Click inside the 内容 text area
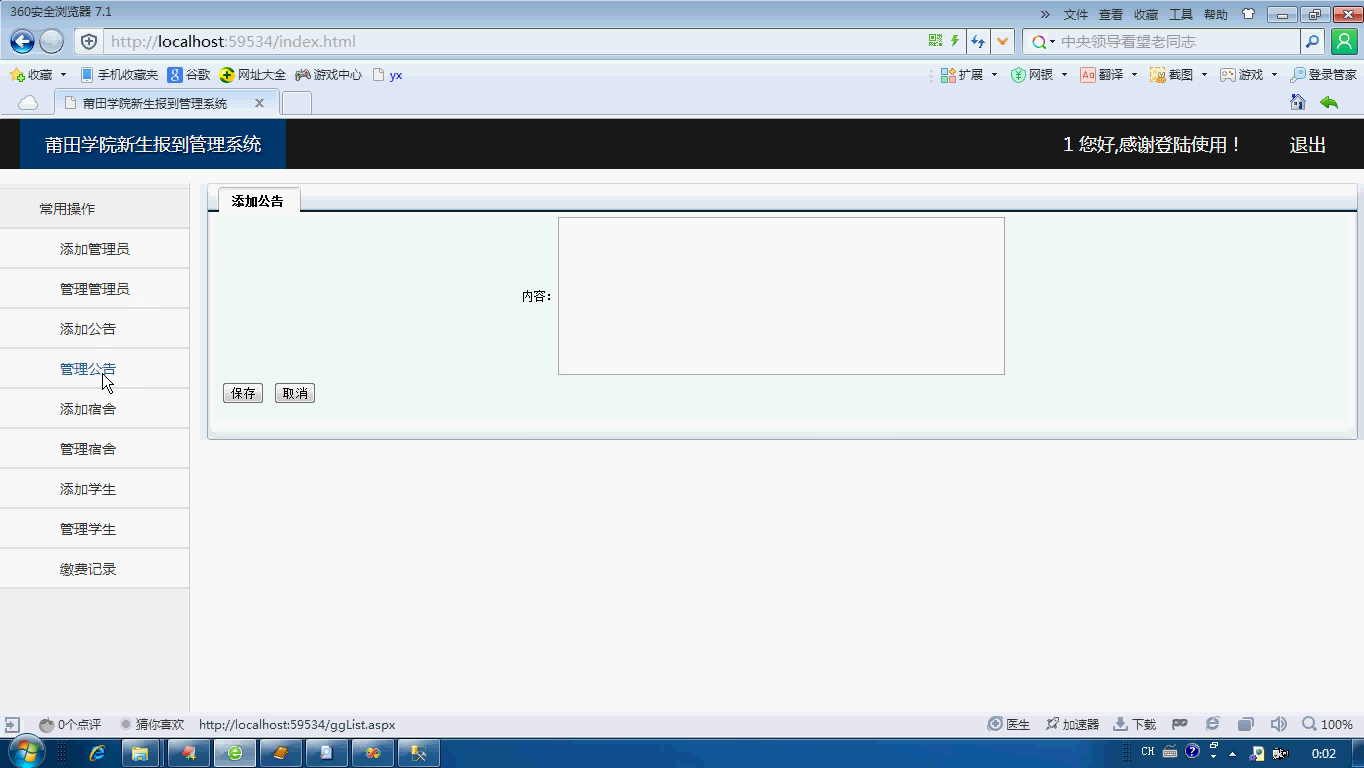 pos(781,296)
